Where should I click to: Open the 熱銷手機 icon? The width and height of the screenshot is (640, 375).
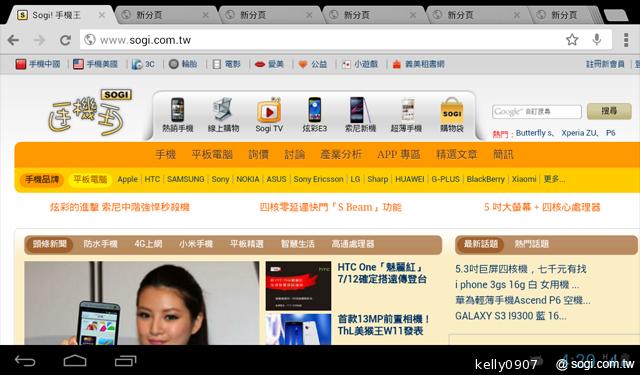[x=178, y=115]
